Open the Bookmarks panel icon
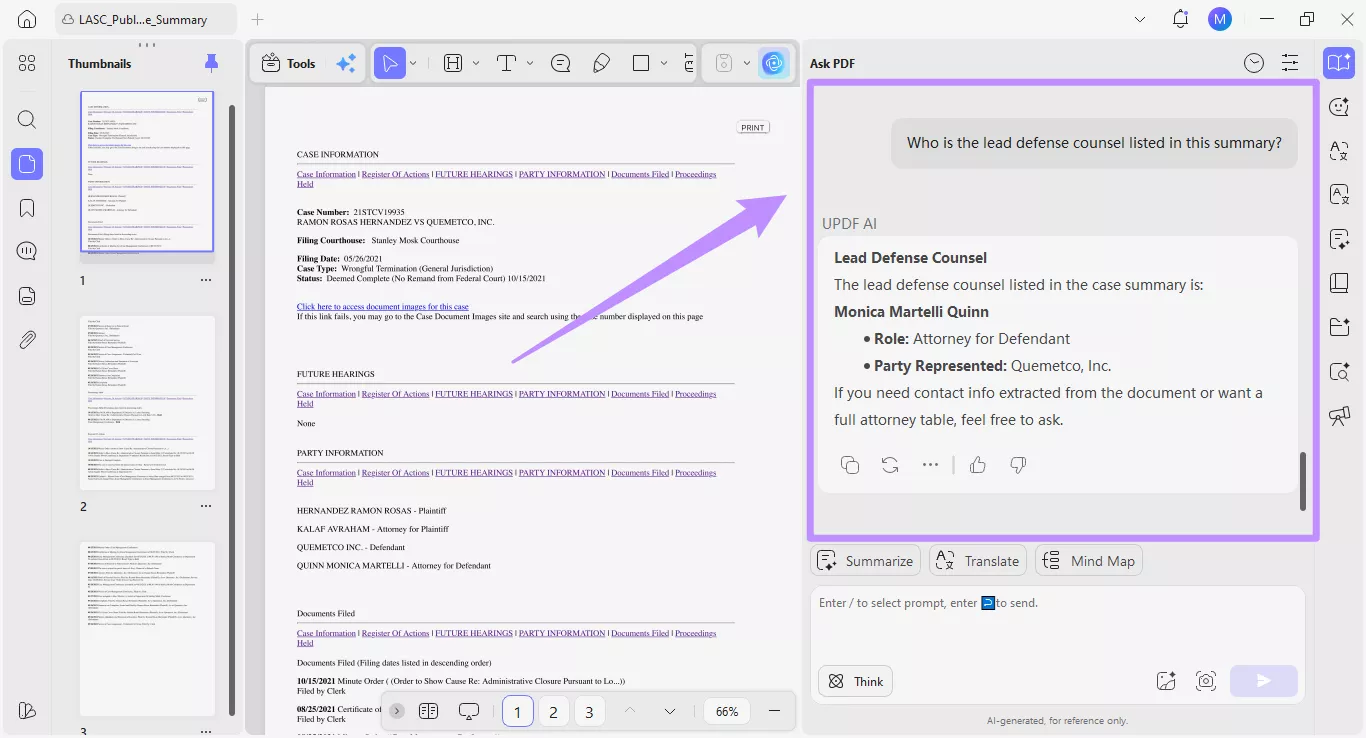The image size is (1366, 738). 27,208
